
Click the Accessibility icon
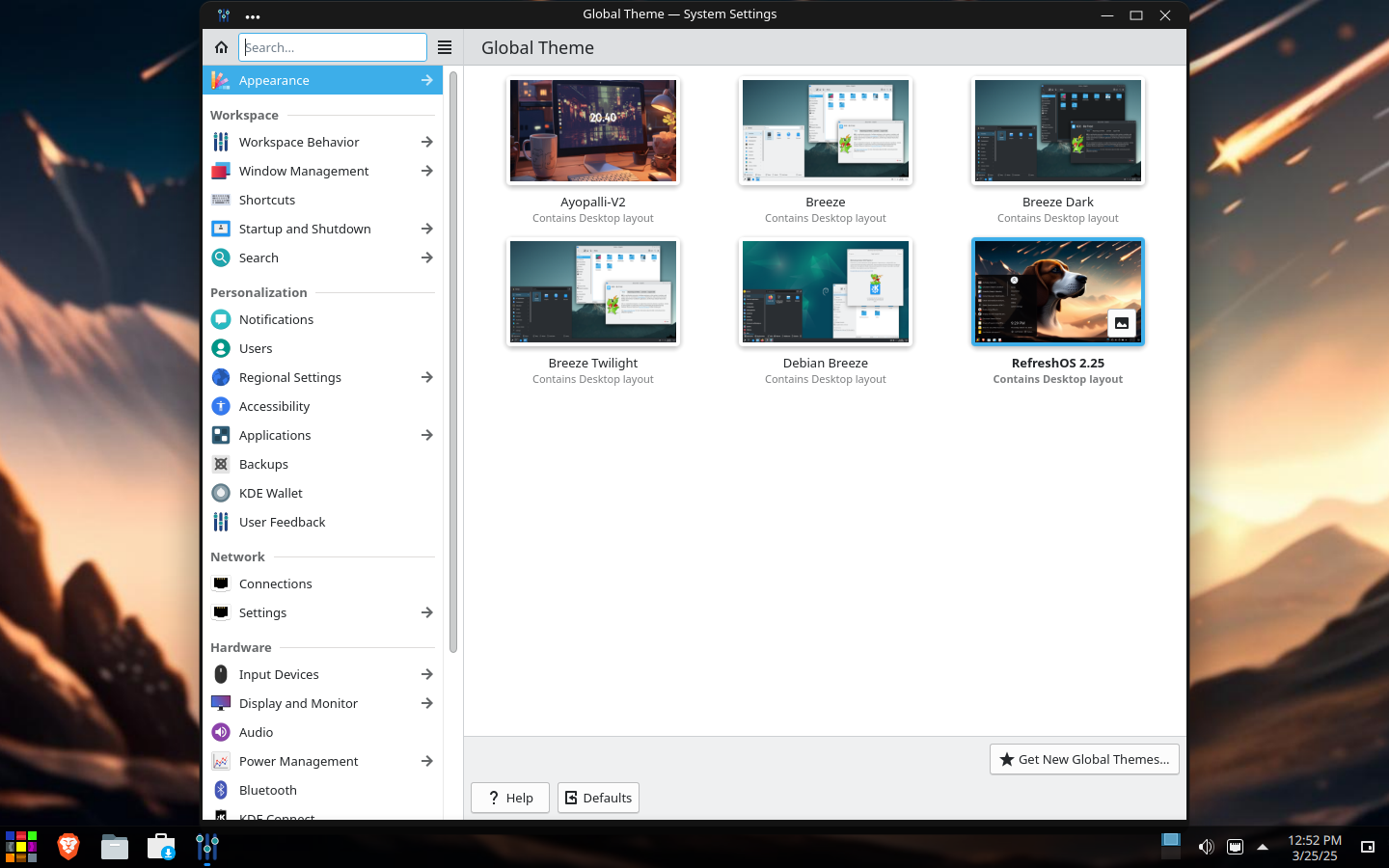[x=221, y=406]
